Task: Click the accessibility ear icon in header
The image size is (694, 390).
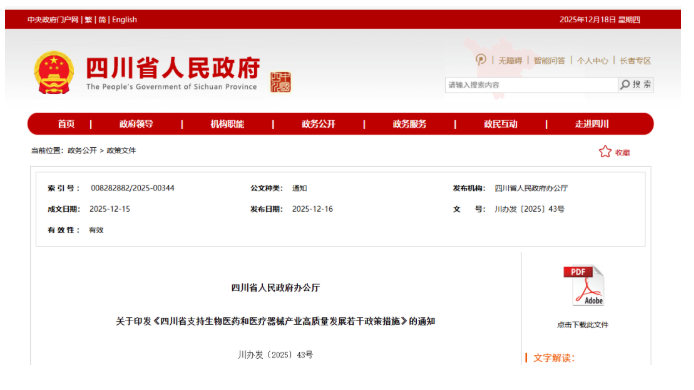Action: (x=481, y=60)
